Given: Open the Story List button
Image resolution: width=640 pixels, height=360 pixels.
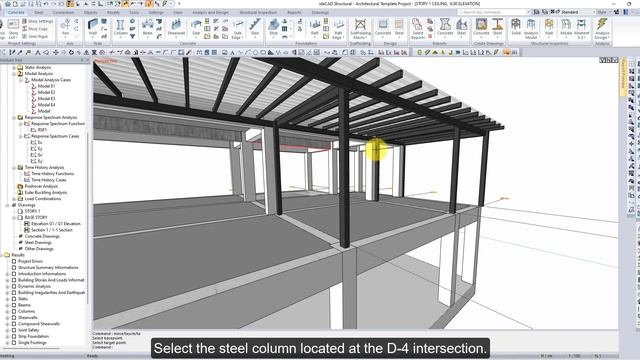Looking at the screenshot, I should pyautogui.click(x=13, y=29).
